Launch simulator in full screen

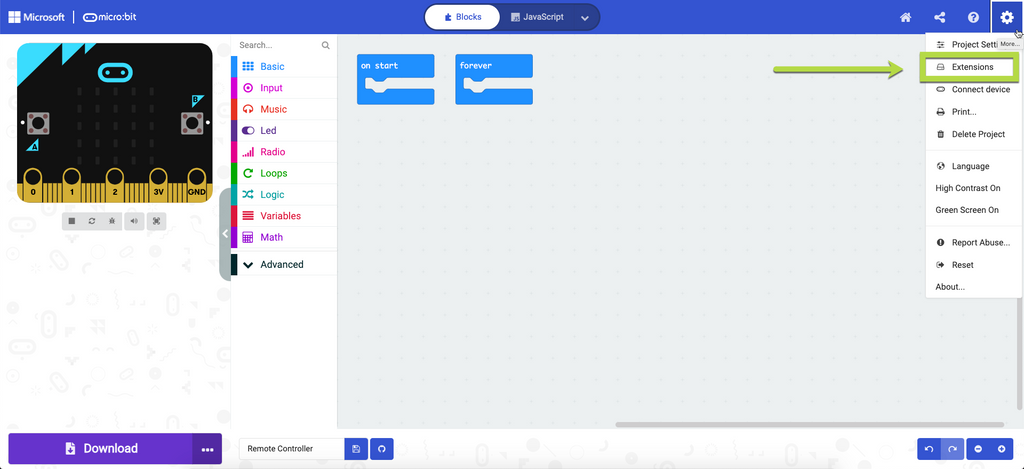click(x=156, y=221)
